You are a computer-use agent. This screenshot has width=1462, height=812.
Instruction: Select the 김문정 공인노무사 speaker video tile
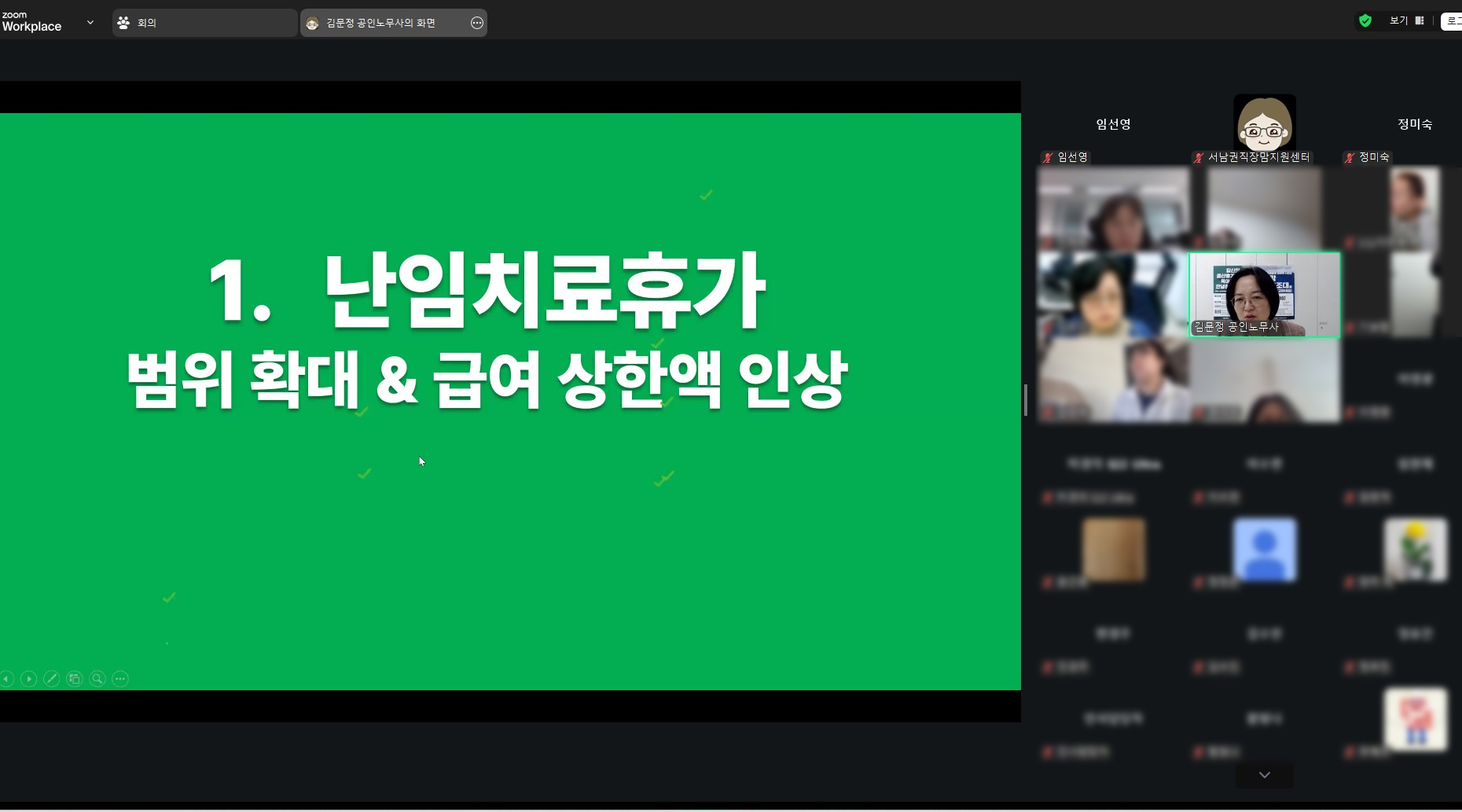coord(1264,295)
